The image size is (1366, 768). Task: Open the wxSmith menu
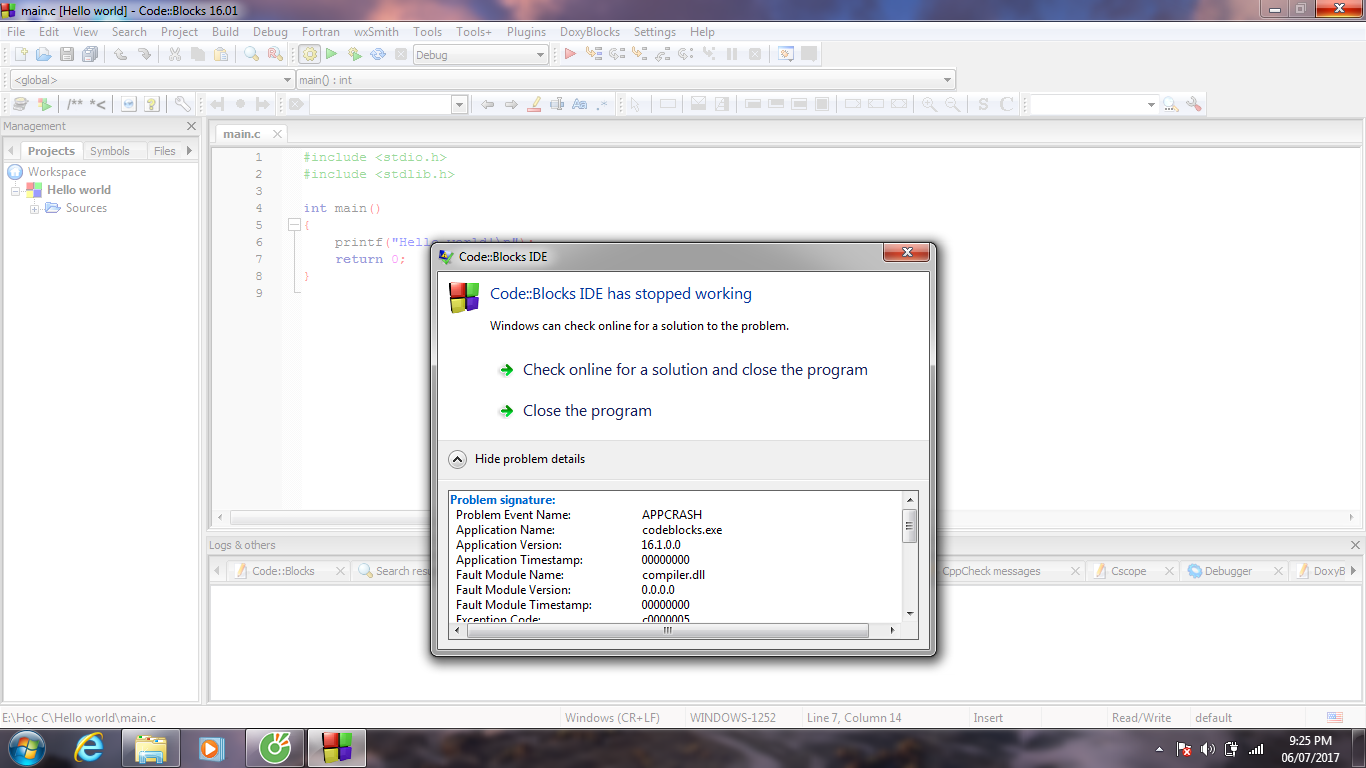[x=376, y=32]
